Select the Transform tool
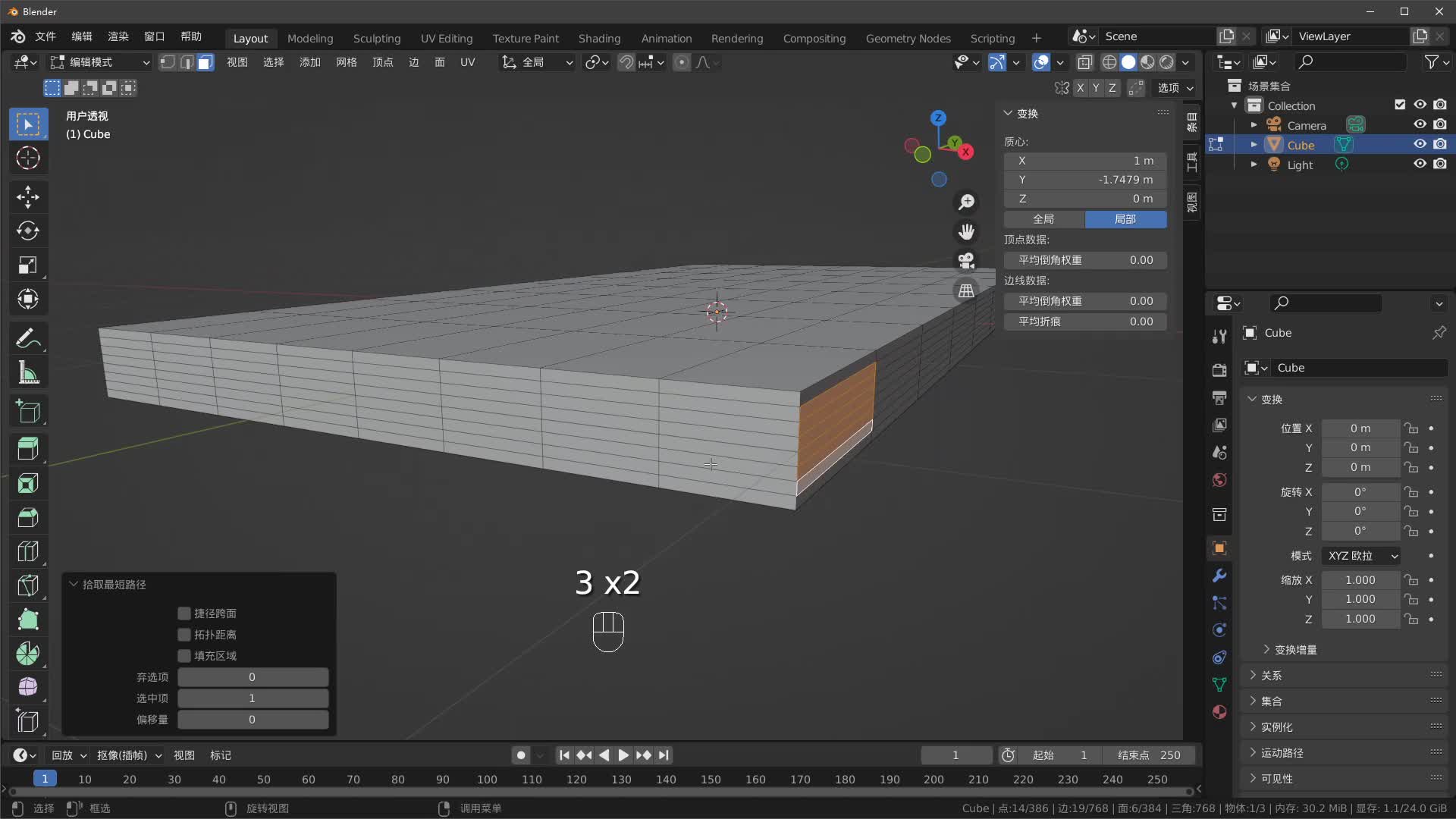The width and height of the screenshot is (1456, 819). (28, 299)
